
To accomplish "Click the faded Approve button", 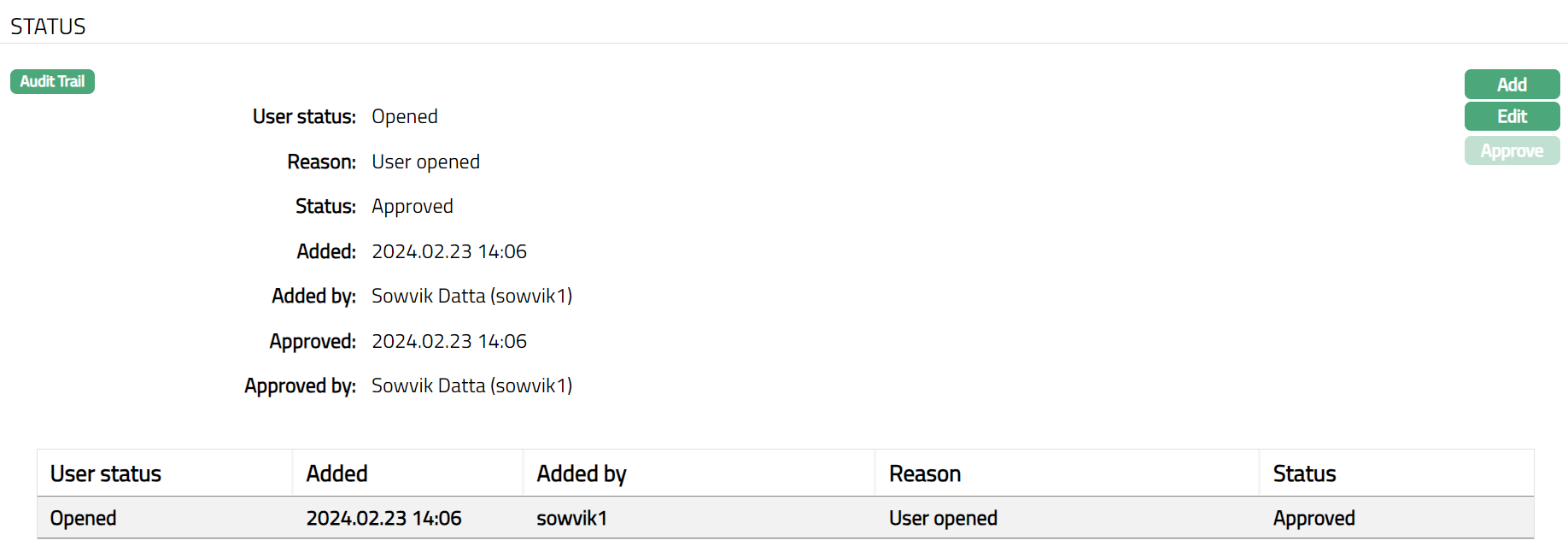I will [1512, 151].
